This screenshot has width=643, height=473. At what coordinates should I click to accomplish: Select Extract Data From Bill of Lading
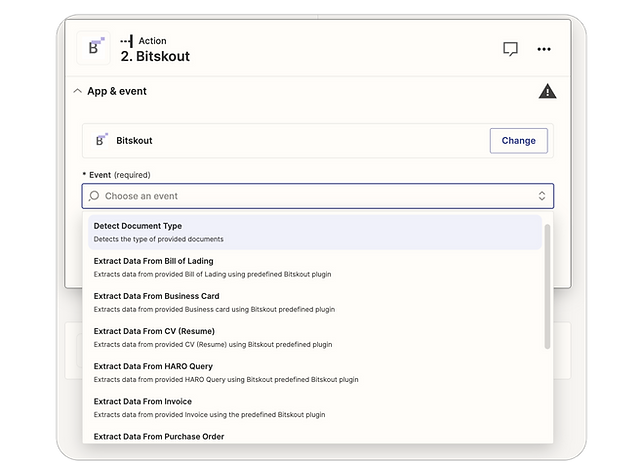315,267
